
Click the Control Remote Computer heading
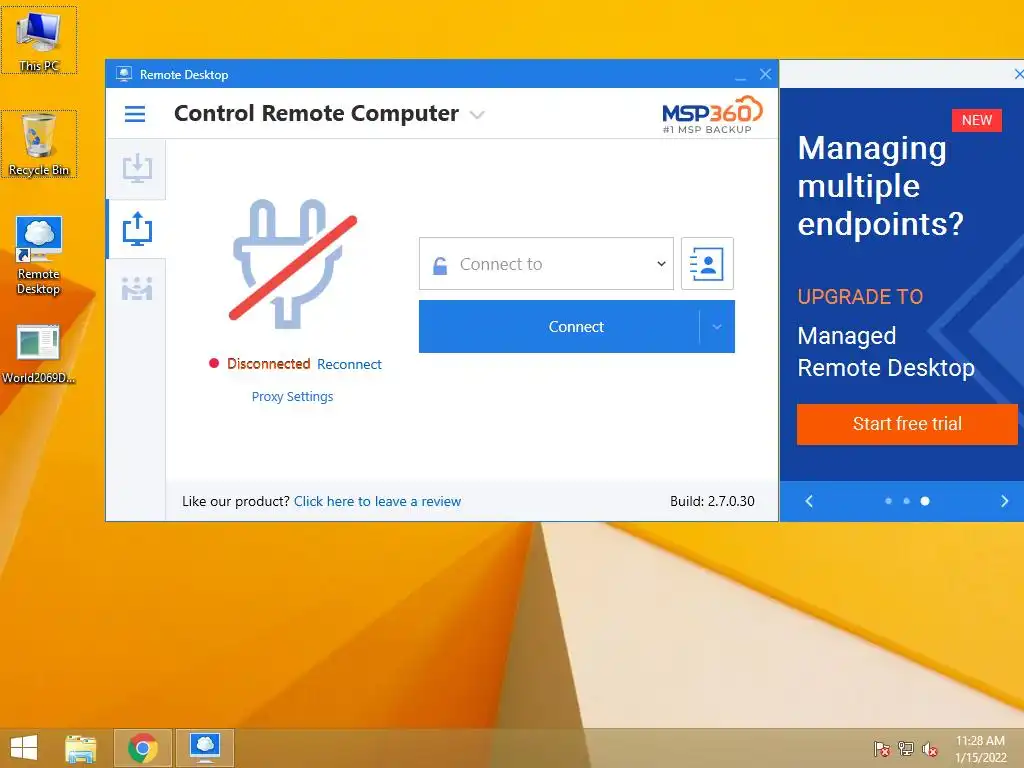(x=316, y=113)
